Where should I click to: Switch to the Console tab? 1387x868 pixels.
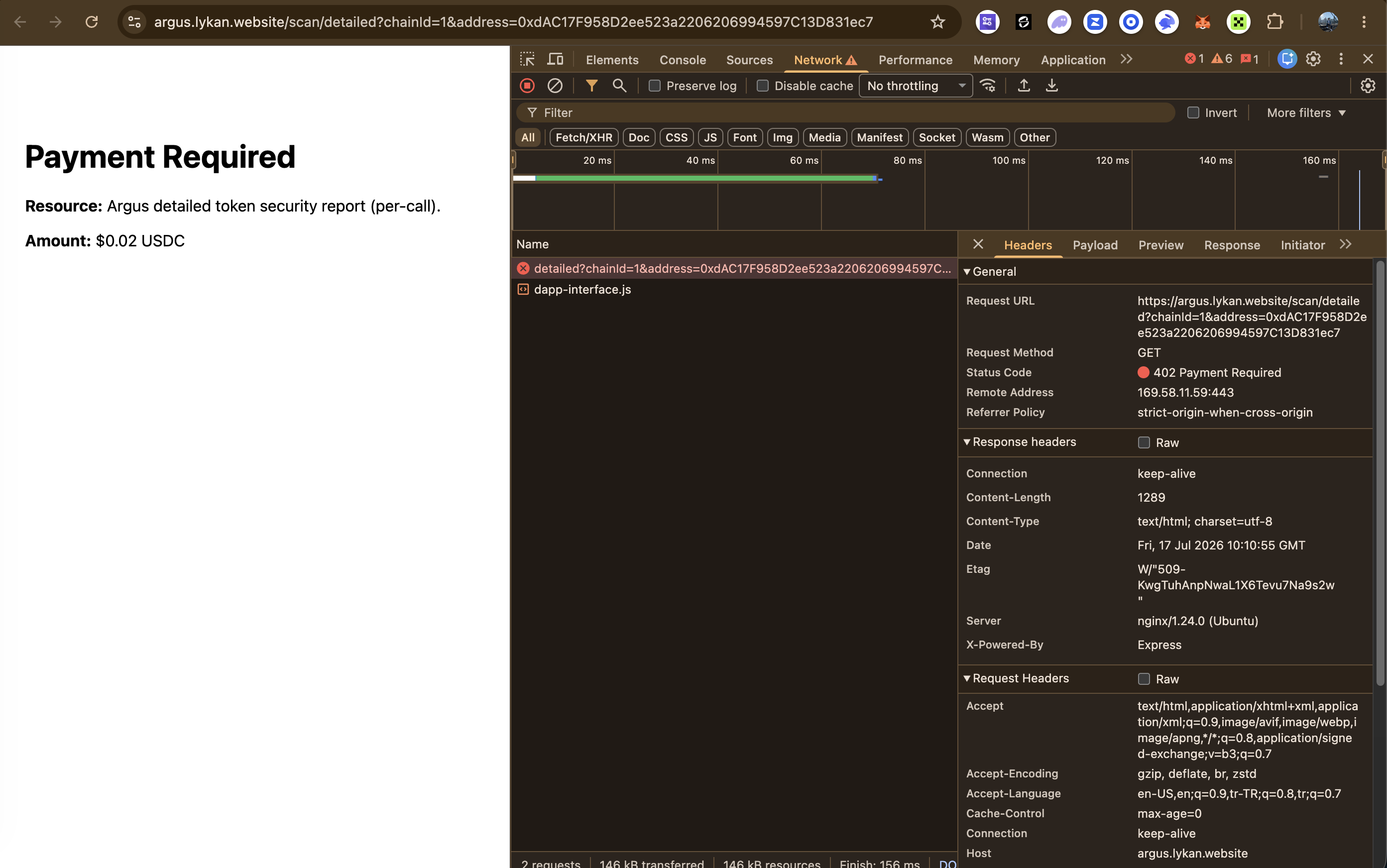[683, 60]
